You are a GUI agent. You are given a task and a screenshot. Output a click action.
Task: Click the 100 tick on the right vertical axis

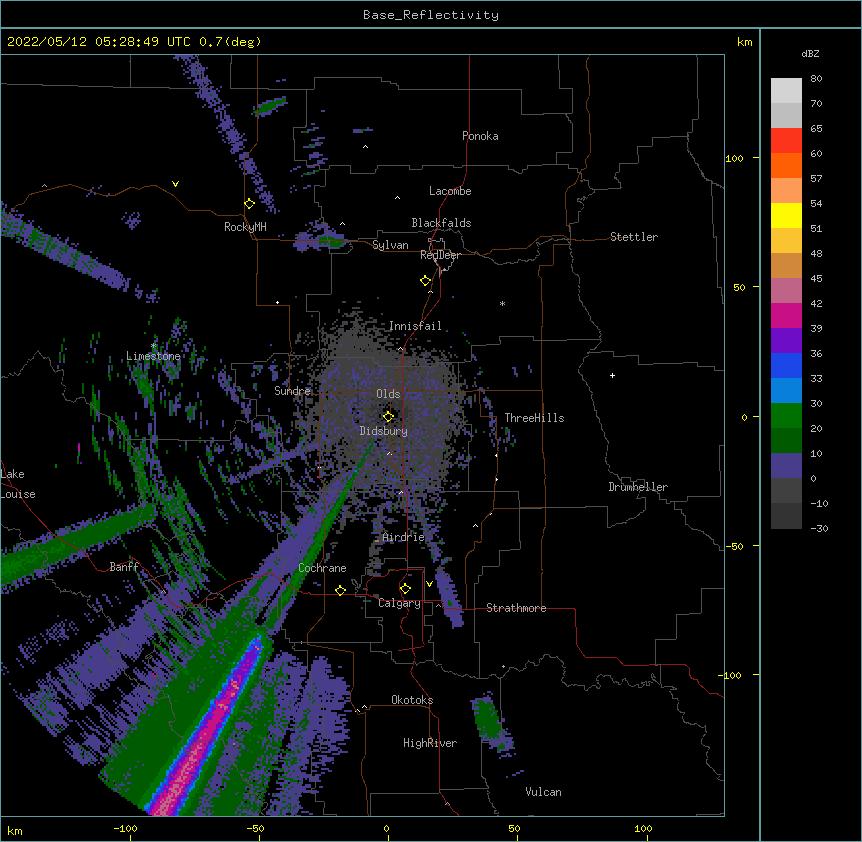(734, 158)
